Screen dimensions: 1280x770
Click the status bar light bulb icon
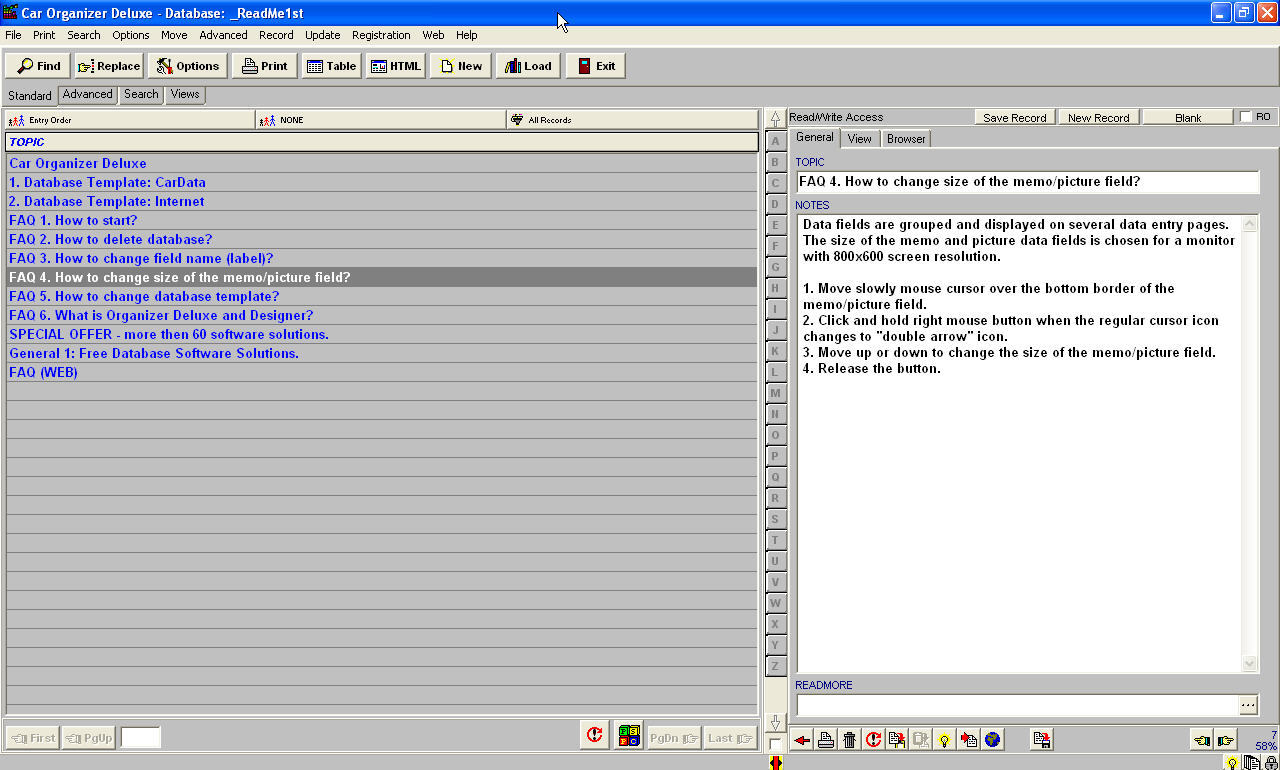coord(1232,763)
